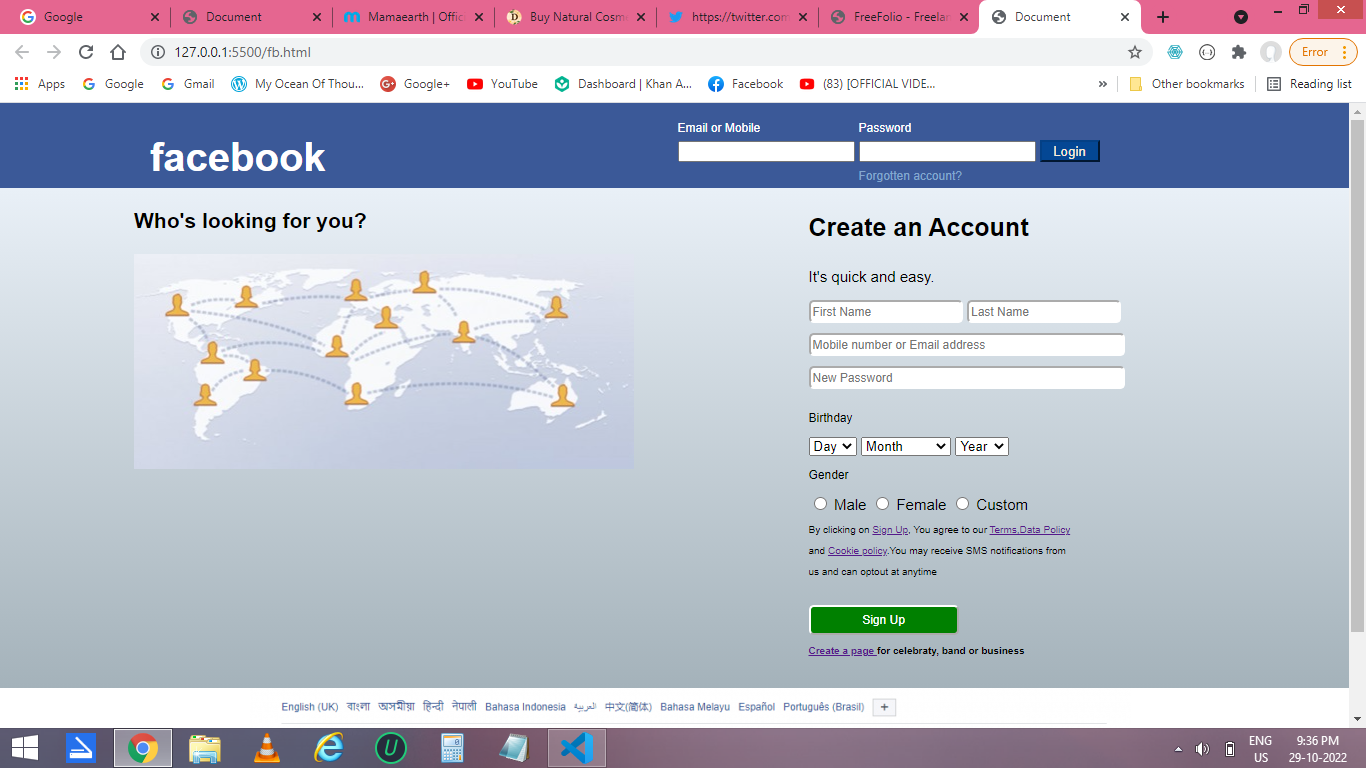Open the Windows Start menu
Image resolution: width=1366 pixels, height=768 pixels.
[x=25, y=748]
